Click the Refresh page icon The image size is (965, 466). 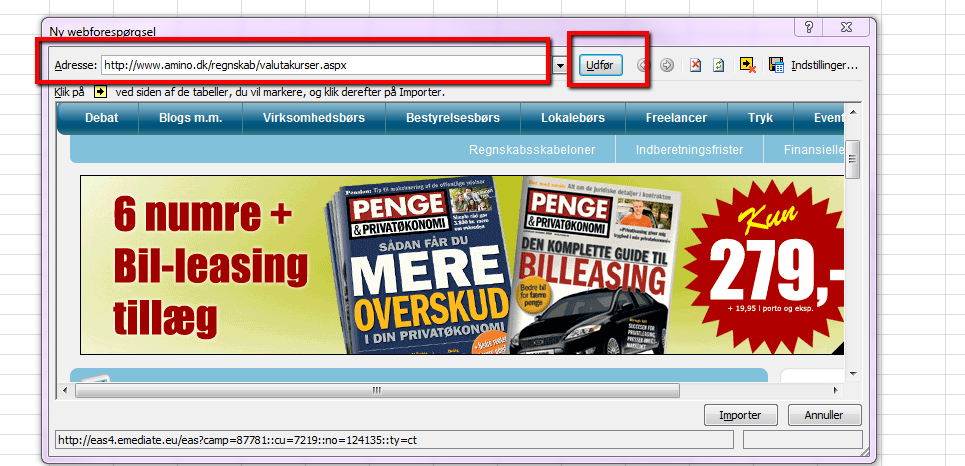click(x=718, y=65)
